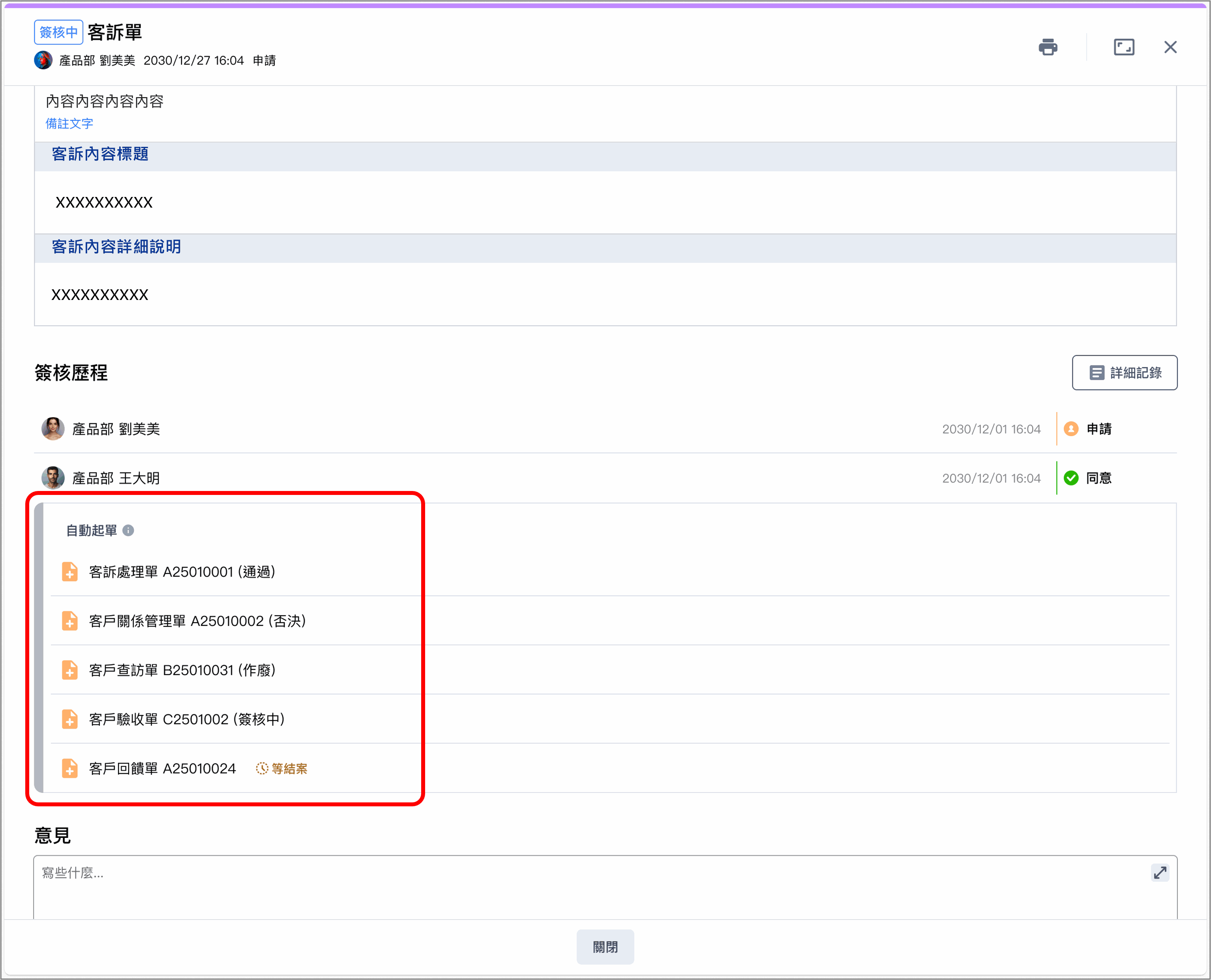Click the info icon beside 自動起單
Image resolution: width=1211 pixels, height=980 pixels.
click(128, 530)
